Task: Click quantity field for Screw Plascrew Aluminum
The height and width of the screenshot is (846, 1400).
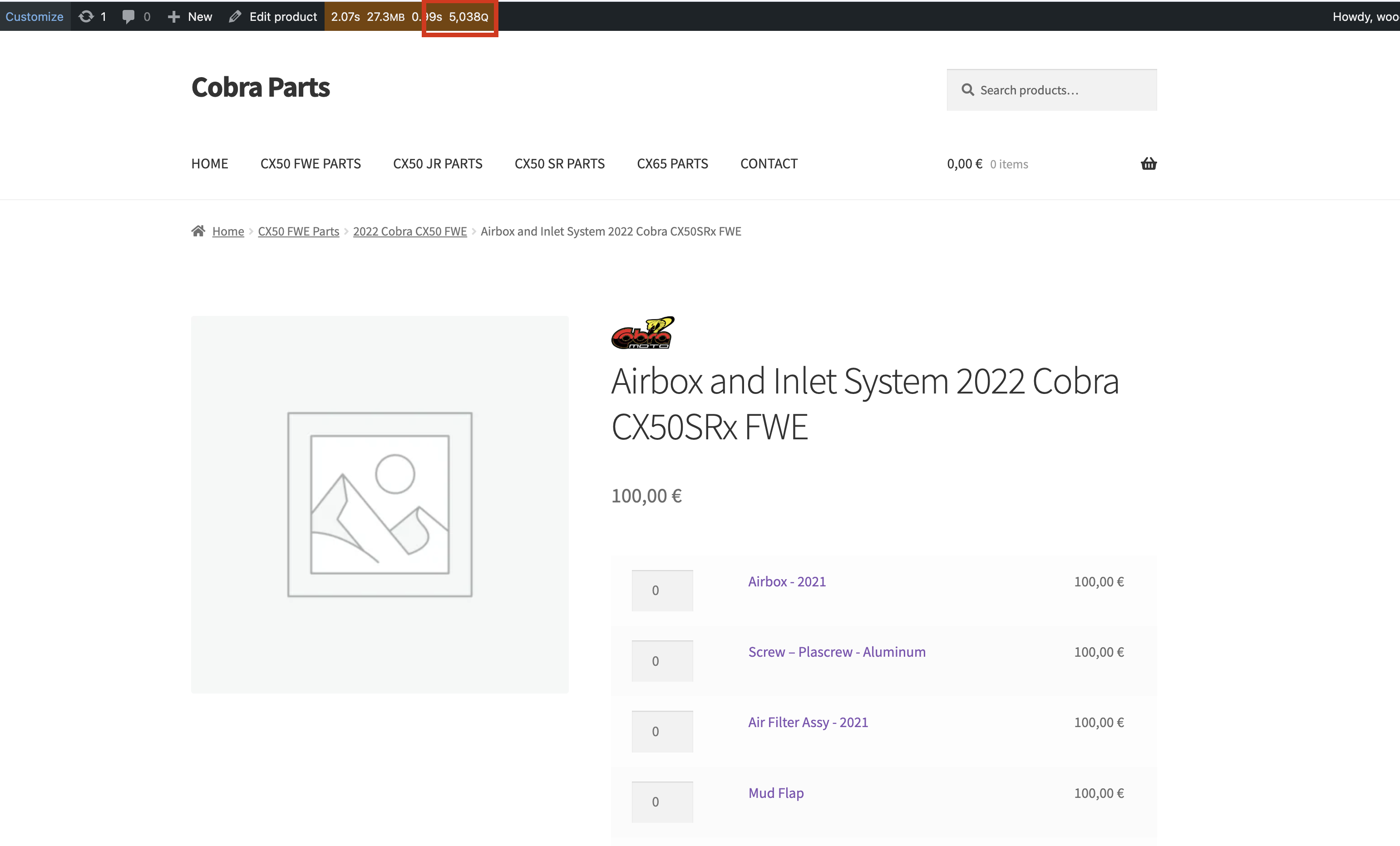Action: 662,661
